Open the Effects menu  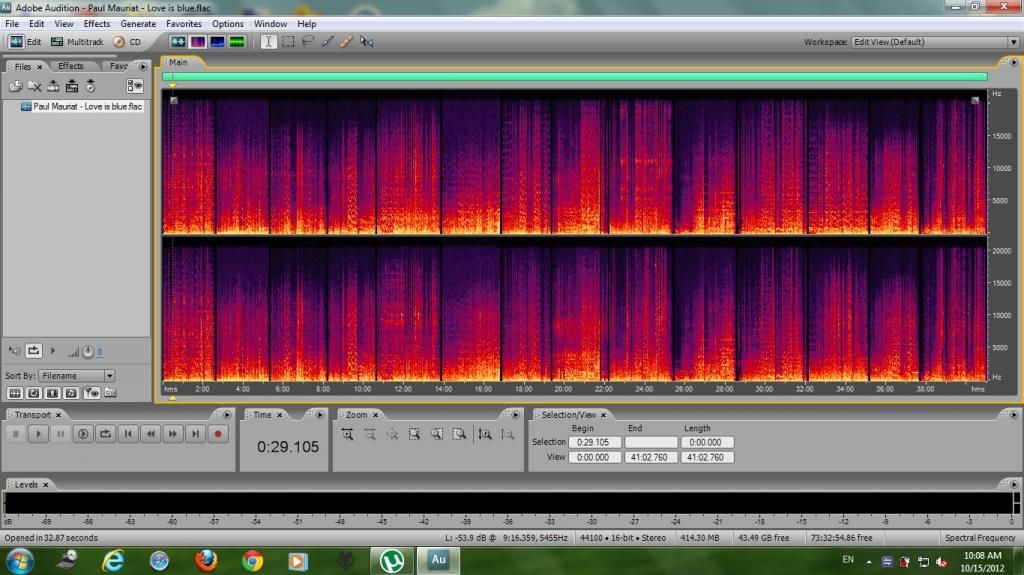(x=97, y=24)
